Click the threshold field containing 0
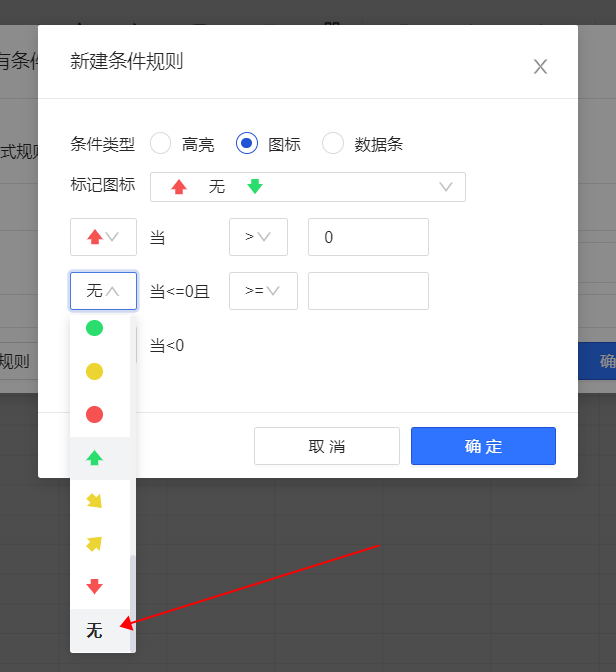Screen dimensions: 616x672 [368, 237]
